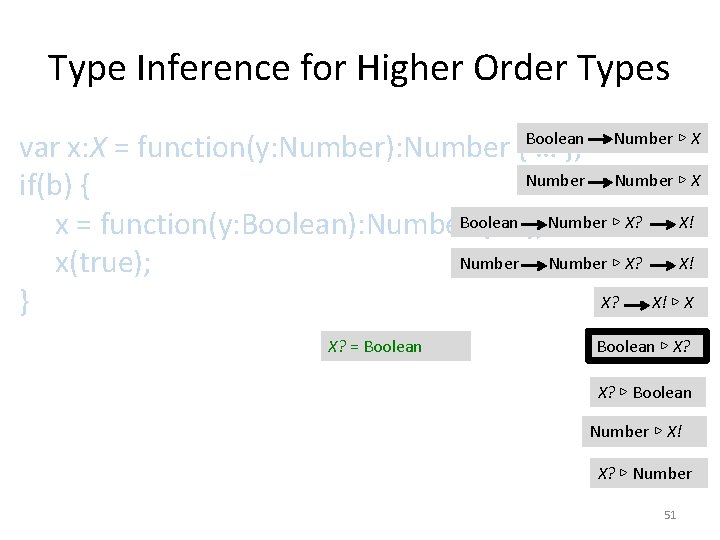Click the arrow after Boolean in the X? X! row
Screen dimensions: 720x540
[533, 223]
